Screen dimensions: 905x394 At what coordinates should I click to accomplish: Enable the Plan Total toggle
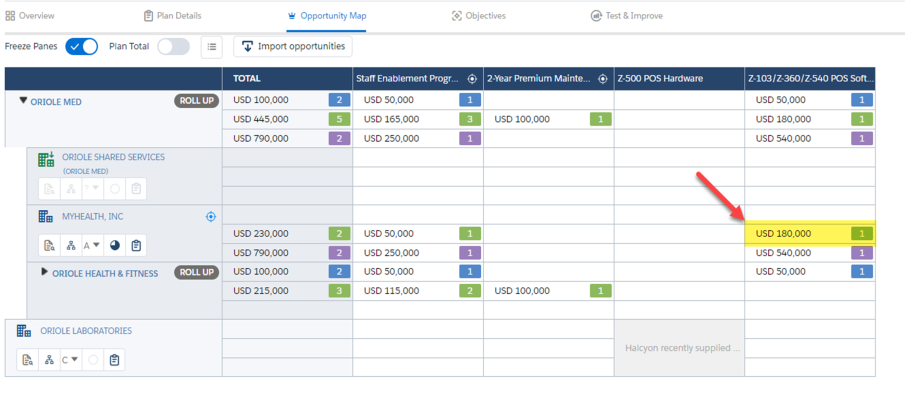[173, 47]
